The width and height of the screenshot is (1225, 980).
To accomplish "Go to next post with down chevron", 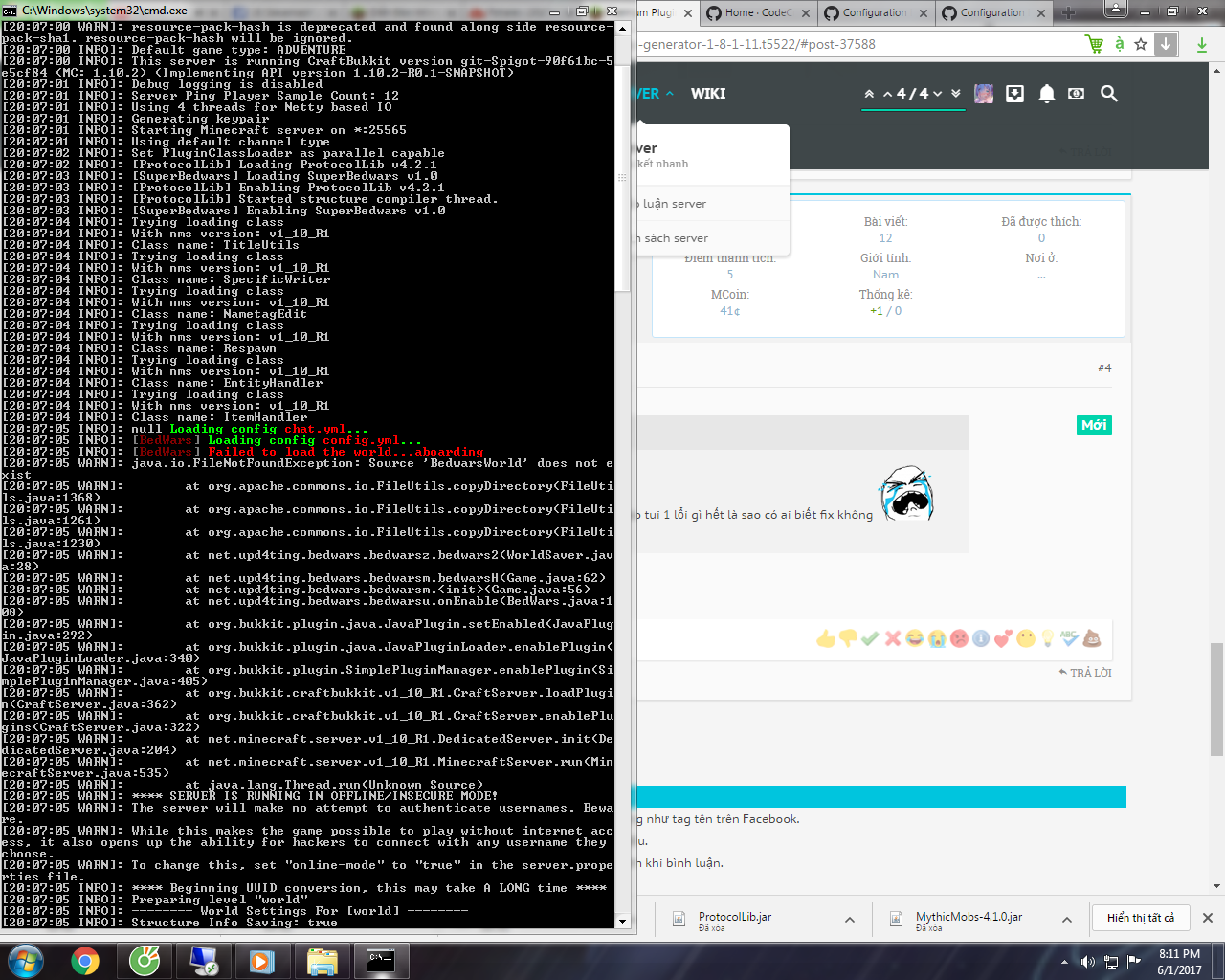I will [x=938, y=94].
